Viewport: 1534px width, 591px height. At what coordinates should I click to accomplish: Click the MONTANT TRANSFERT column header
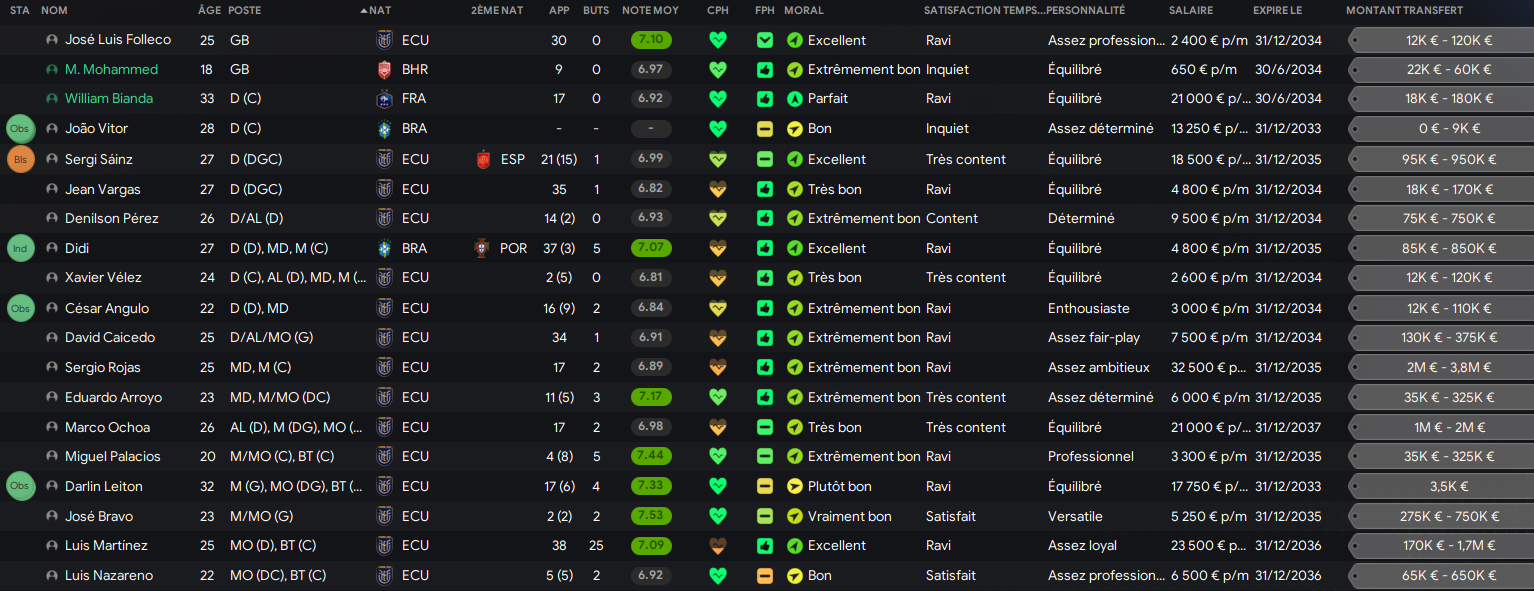point(1404,10)
